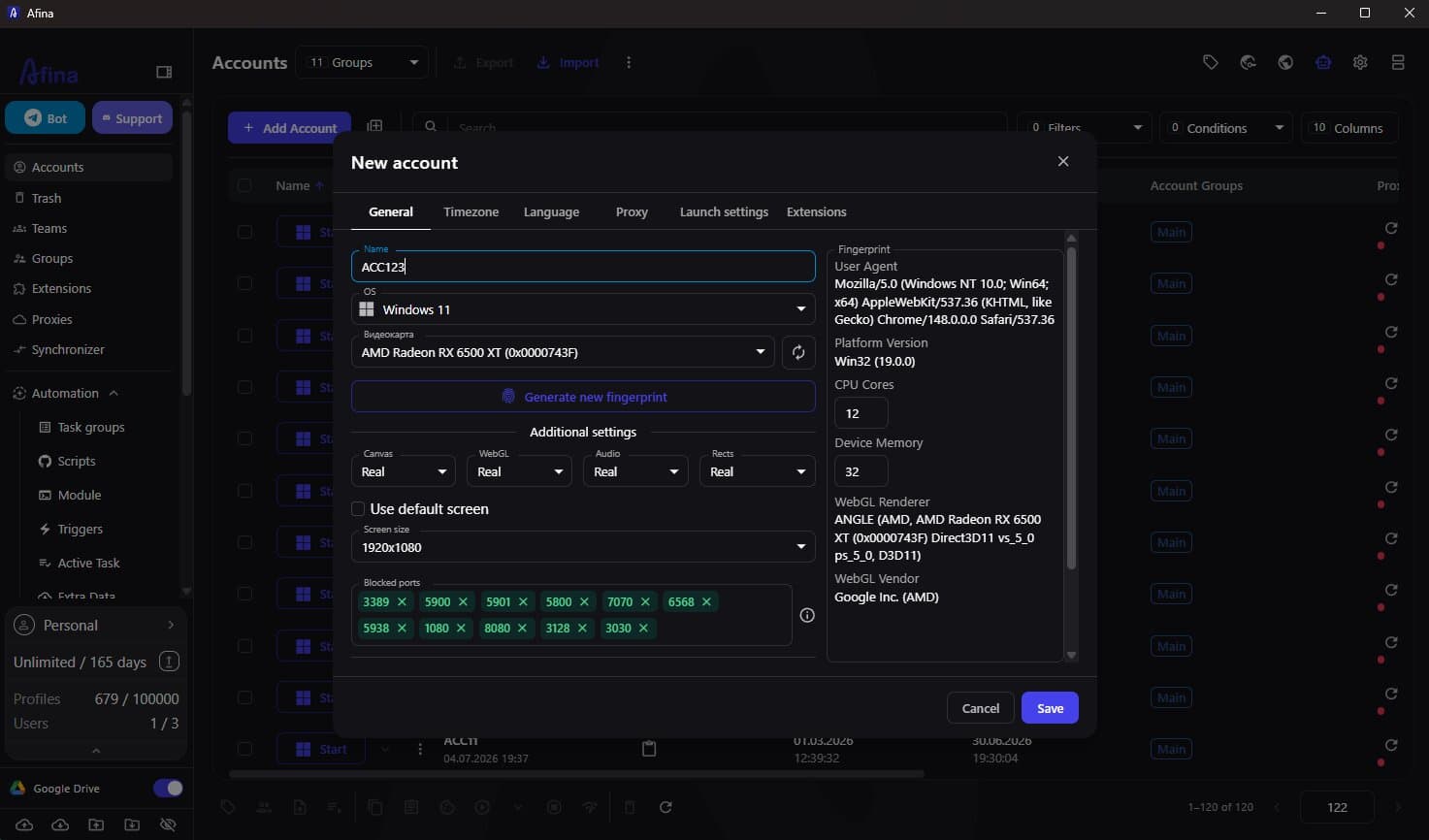
Task: Switch to the Proxy tab
Action: click(x=632, y=211)
